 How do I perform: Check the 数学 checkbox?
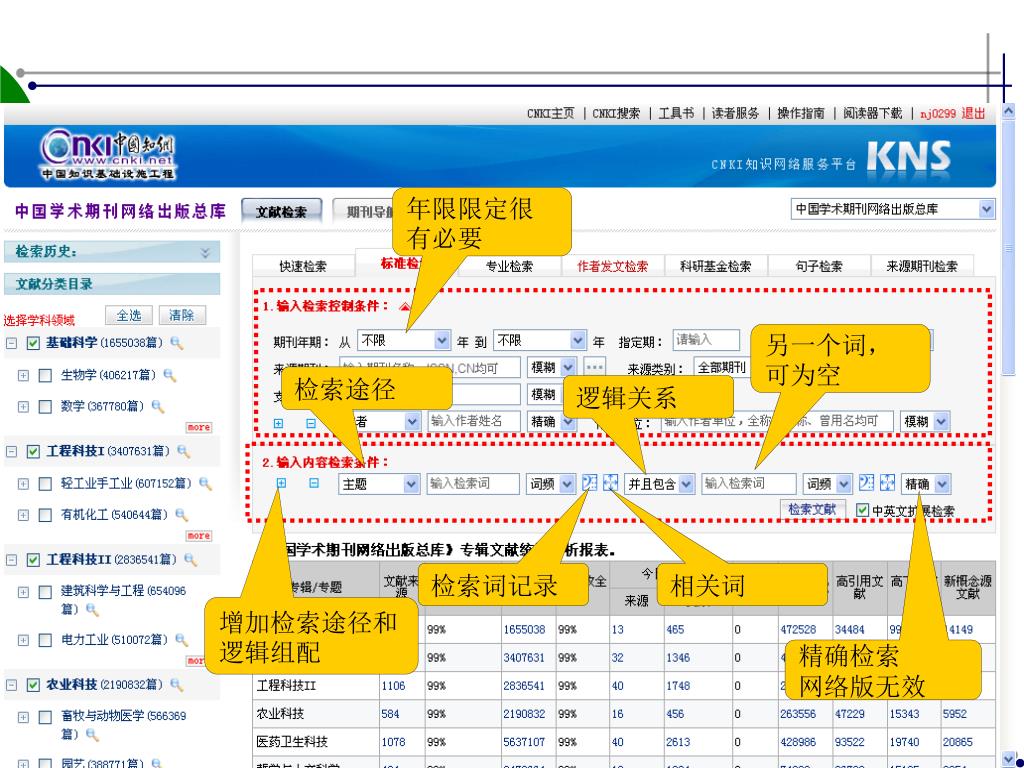[x=45, y=406]
